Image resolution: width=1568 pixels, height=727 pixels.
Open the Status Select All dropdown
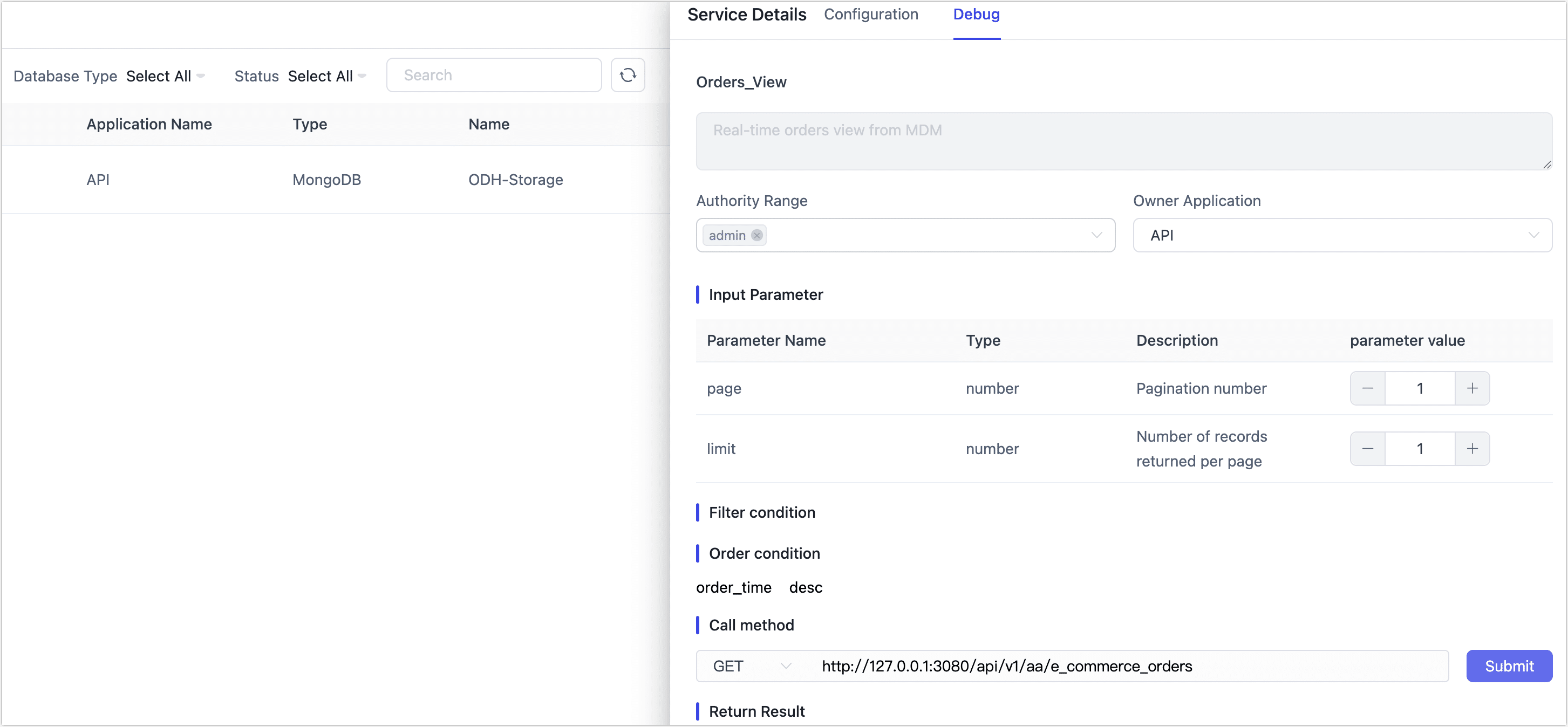tap(327, 76)
